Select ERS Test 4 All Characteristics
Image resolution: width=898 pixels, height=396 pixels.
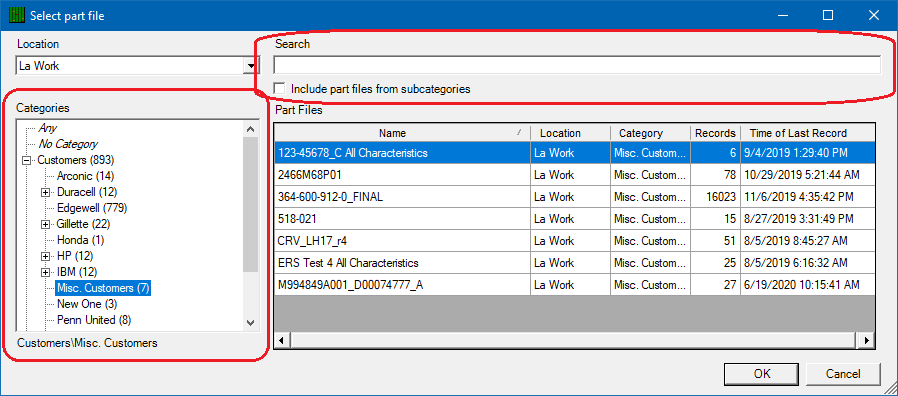pyautogui.click(x=348, y=263)
